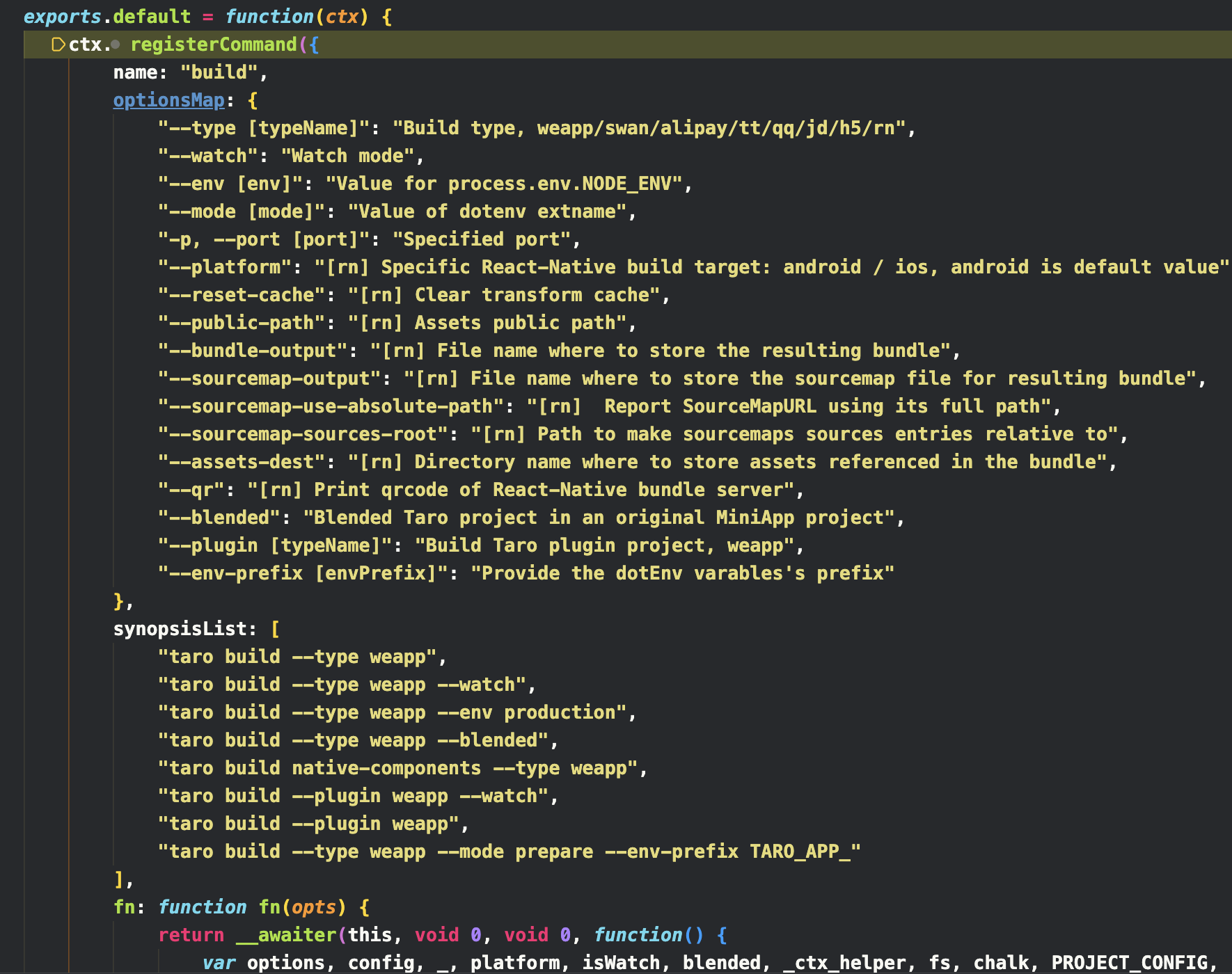This screenshot has width=1232, height=974.
Task: Click the "taro build --plugin weapp" entry
Action: point(308,824)
